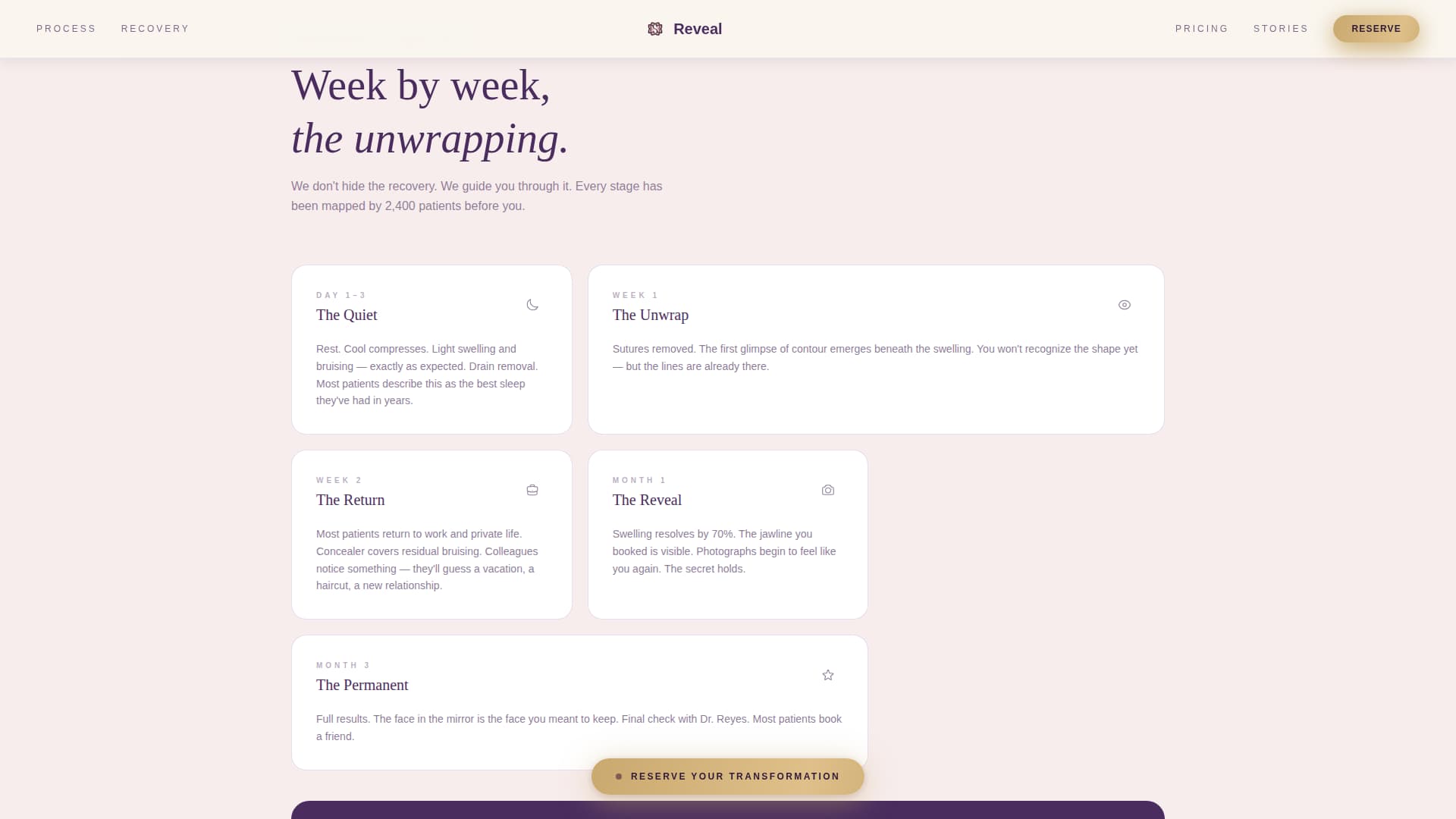Viewport: 1456px width, 819px height.
Task: Click the Reveal logo flower icon
Action: [656, 29]
